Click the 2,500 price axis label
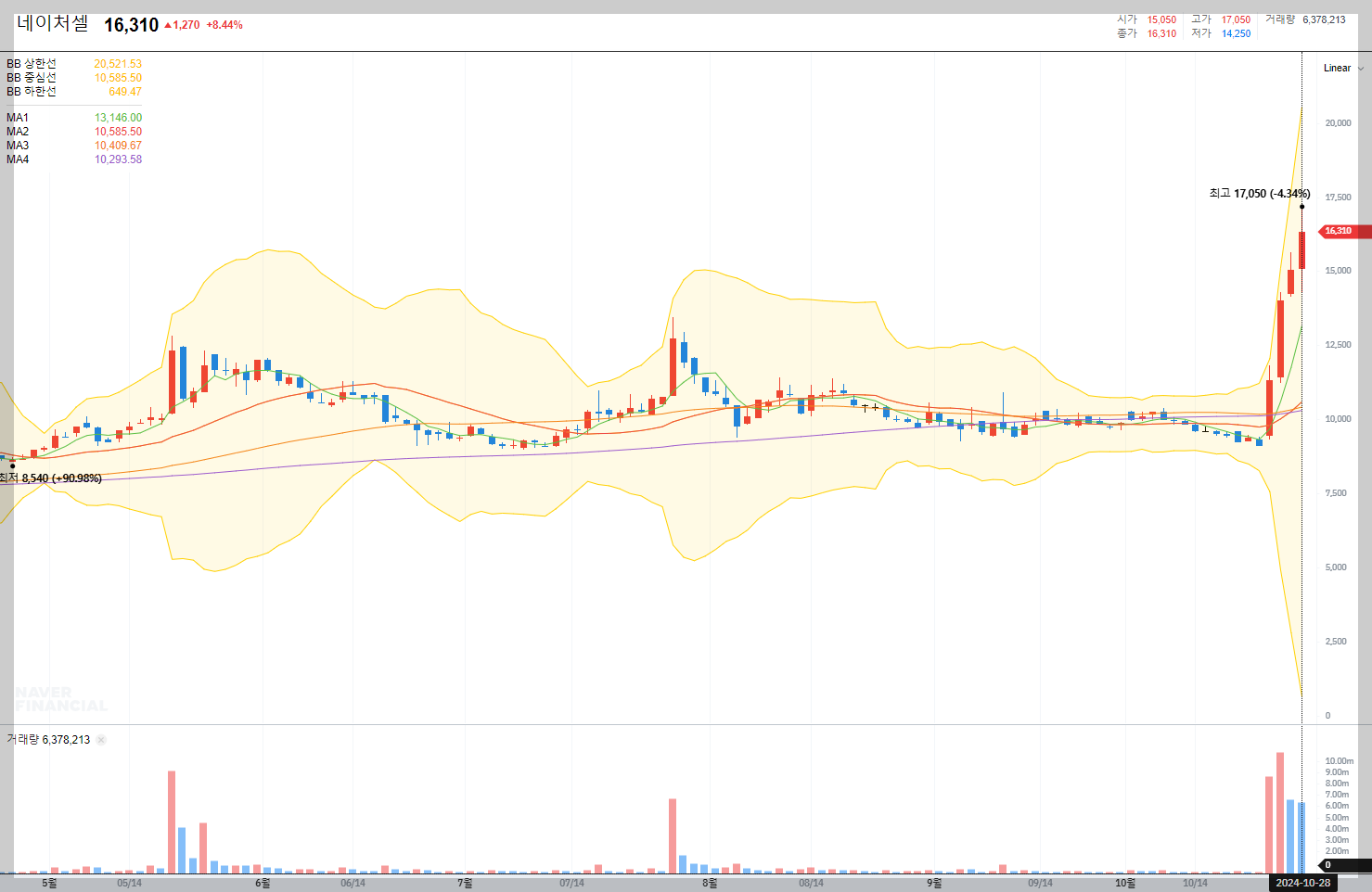Viewport: 1372px width, 892px height. click(x=1338, y=642)
